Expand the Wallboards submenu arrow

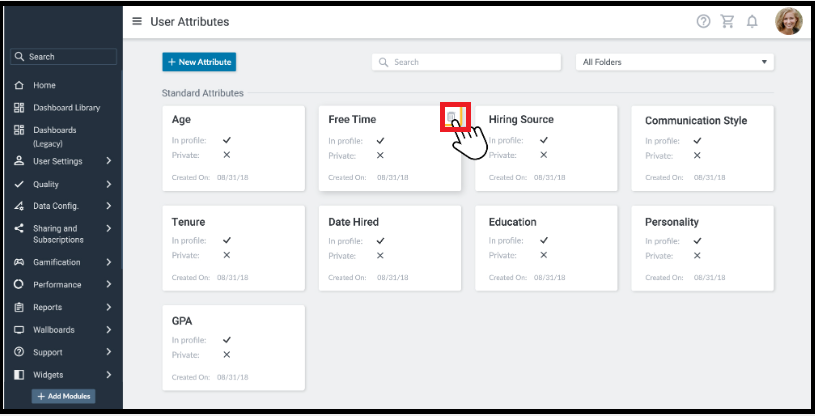(x=109, y=330)
